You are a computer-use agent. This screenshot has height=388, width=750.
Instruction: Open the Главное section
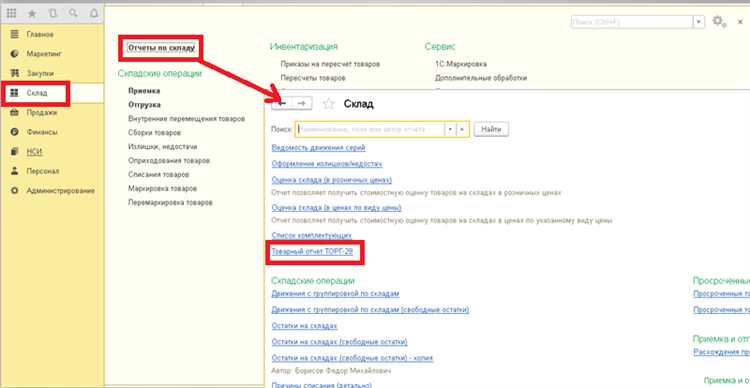coord(40,34)
